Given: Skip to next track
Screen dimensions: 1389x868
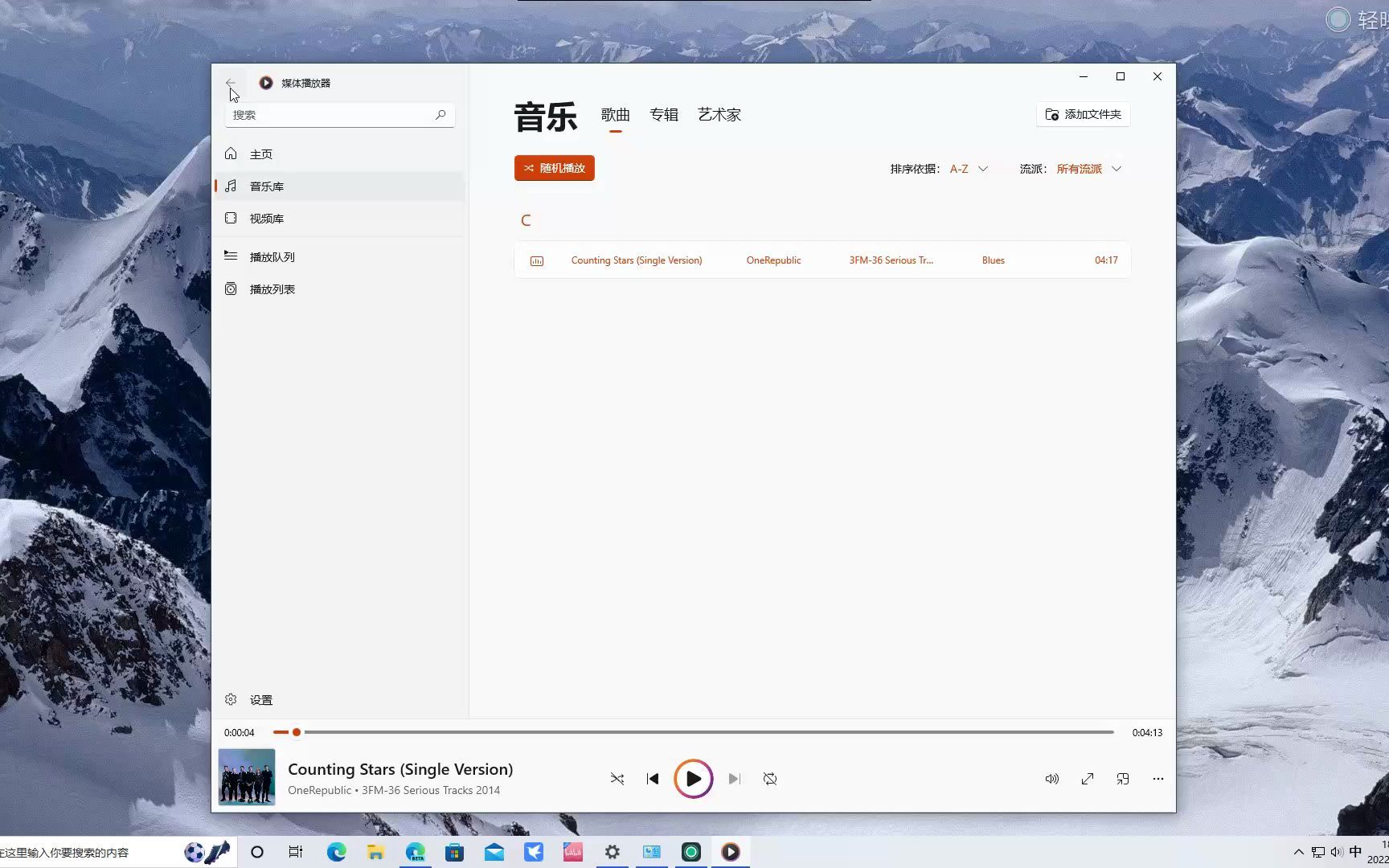Looking at the screenshot, I should pos(734,778).
